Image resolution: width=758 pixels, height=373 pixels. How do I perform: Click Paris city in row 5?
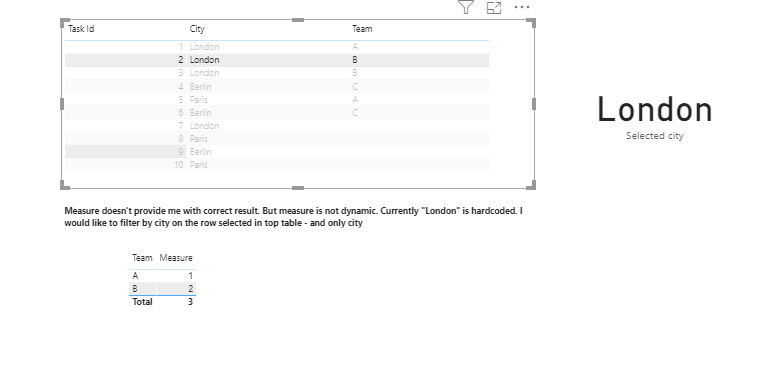coord(199,100)
